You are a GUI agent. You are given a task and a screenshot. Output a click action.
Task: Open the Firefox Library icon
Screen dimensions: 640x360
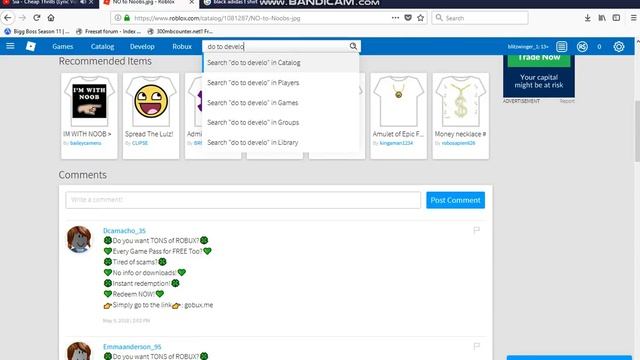(x=602, y=18)
